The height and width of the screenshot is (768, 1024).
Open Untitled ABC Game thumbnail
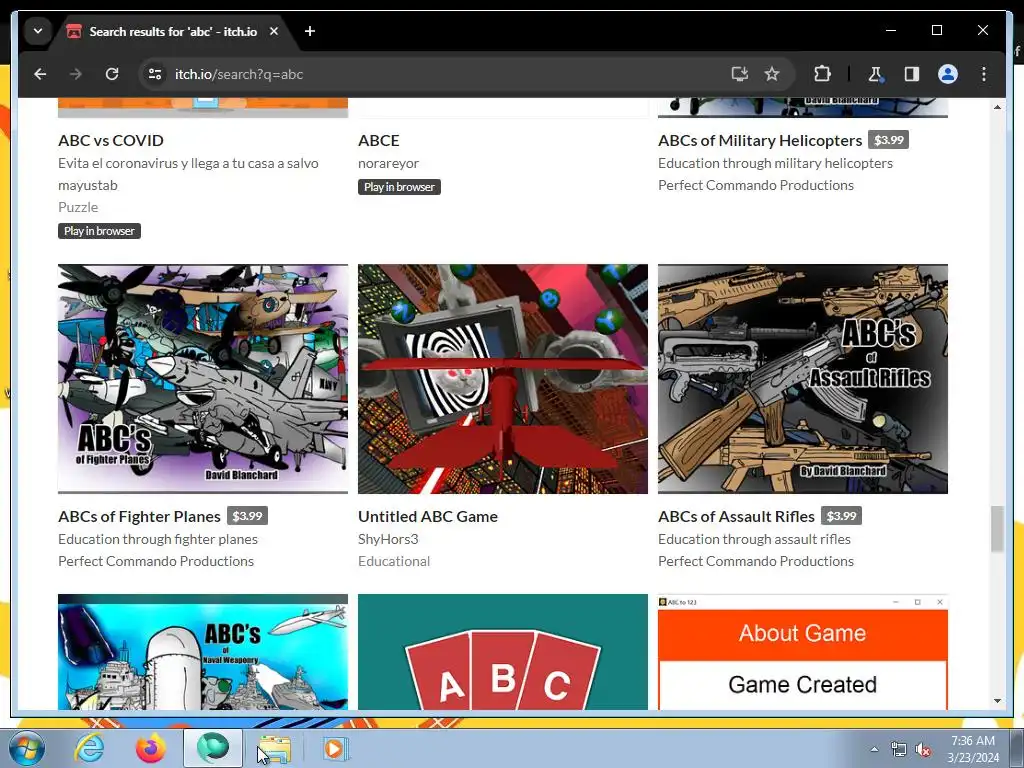503,379
